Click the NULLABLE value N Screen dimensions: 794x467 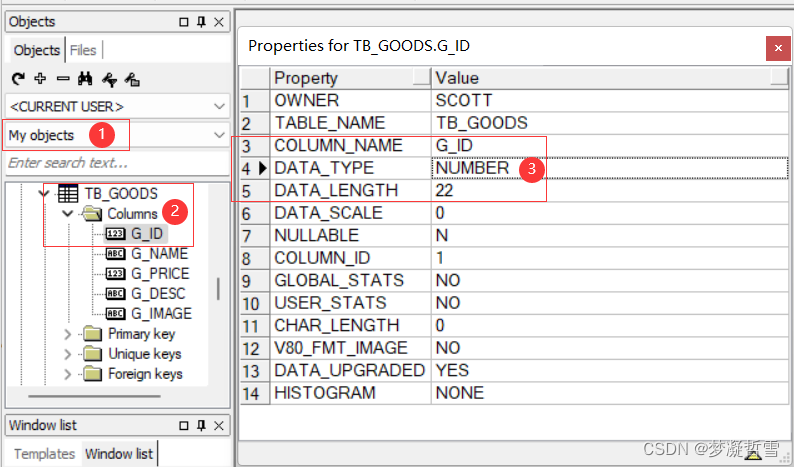(610, 236)
